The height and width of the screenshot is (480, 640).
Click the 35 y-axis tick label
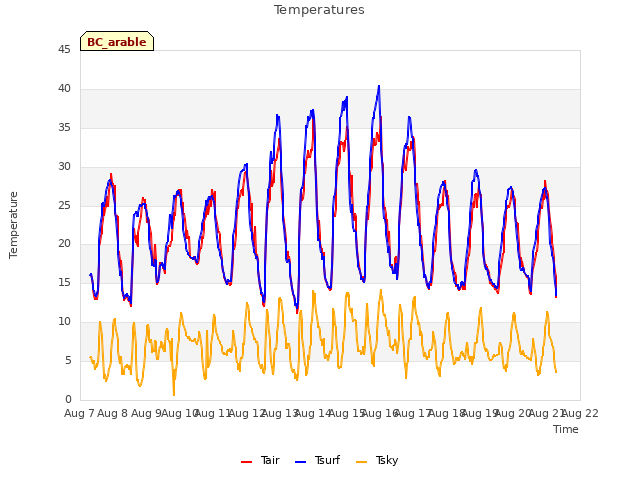pyautogui.click(x=64, y=128)
